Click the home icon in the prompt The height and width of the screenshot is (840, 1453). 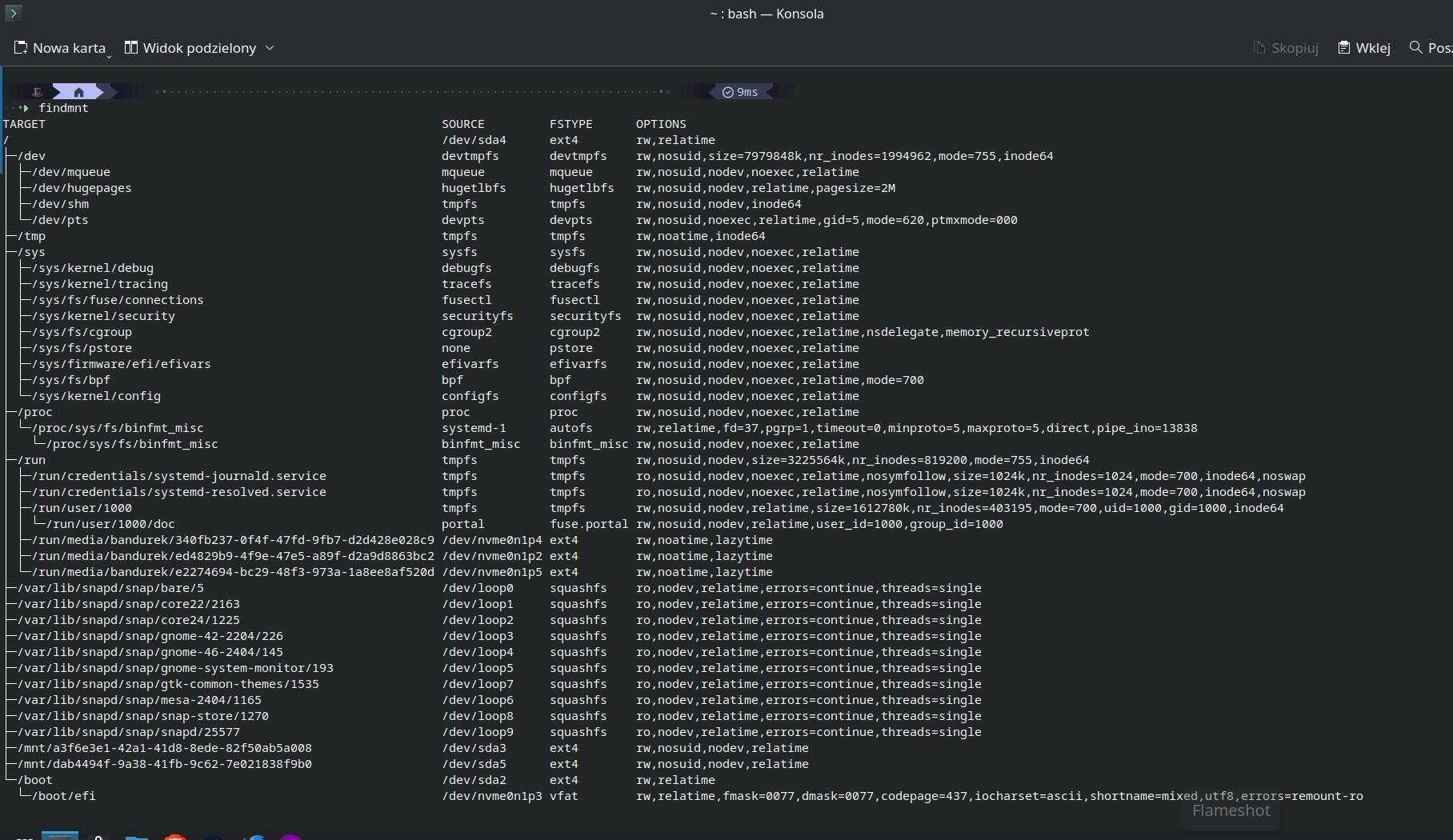click(x=78, y=92)
